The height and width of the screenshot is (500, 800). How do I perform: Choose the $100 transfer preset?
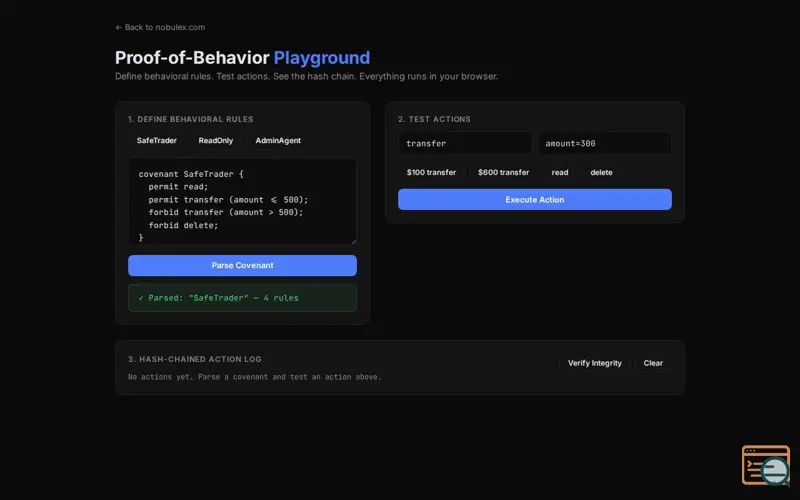click(x=431, y=172)
